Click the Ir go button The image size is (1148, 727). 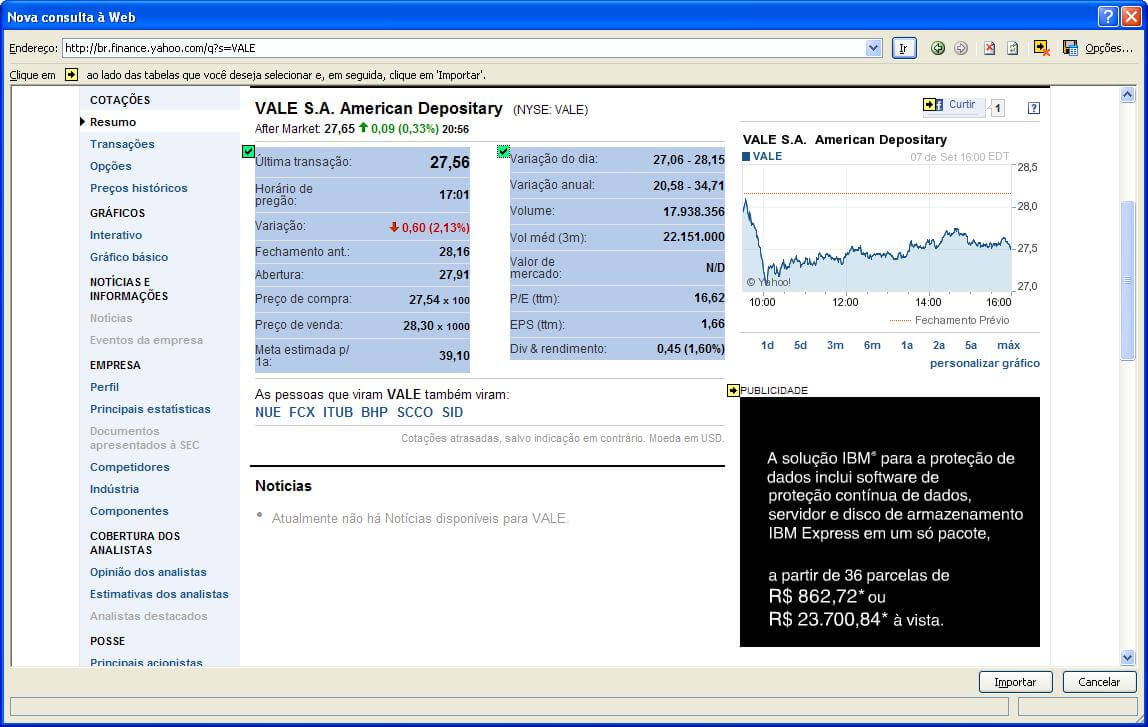tap(903, 48)
